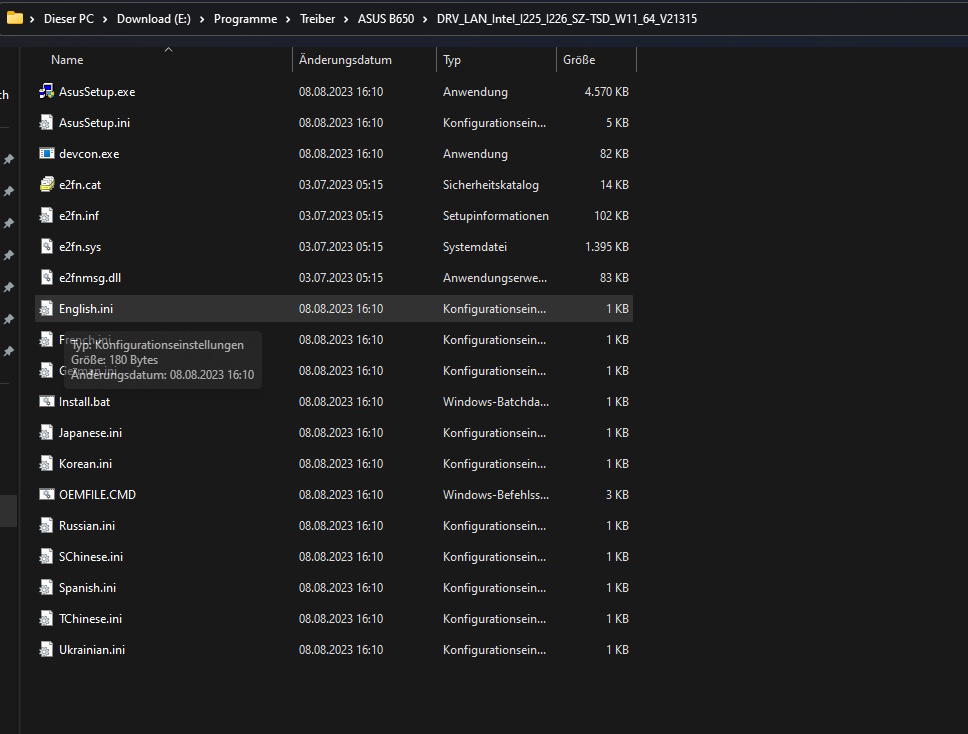Click the Systemdatei type cell

pos(474,247)
